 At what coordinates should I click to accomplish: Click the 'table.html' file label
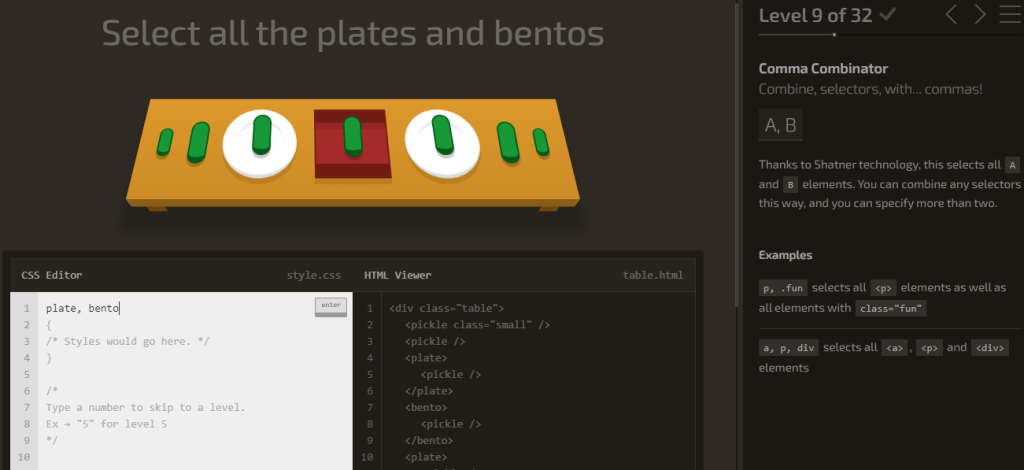pyautogui.click(x=653, y=275)
